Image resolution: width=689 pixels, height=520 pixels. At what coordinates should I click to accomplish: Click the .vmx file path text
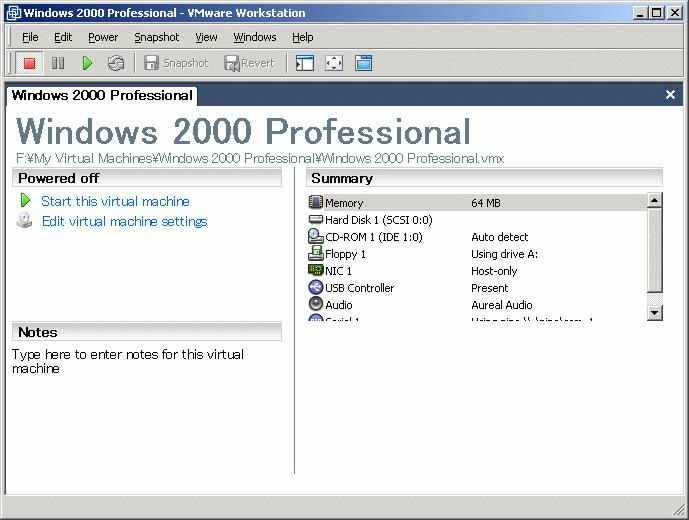pos(260,158)
